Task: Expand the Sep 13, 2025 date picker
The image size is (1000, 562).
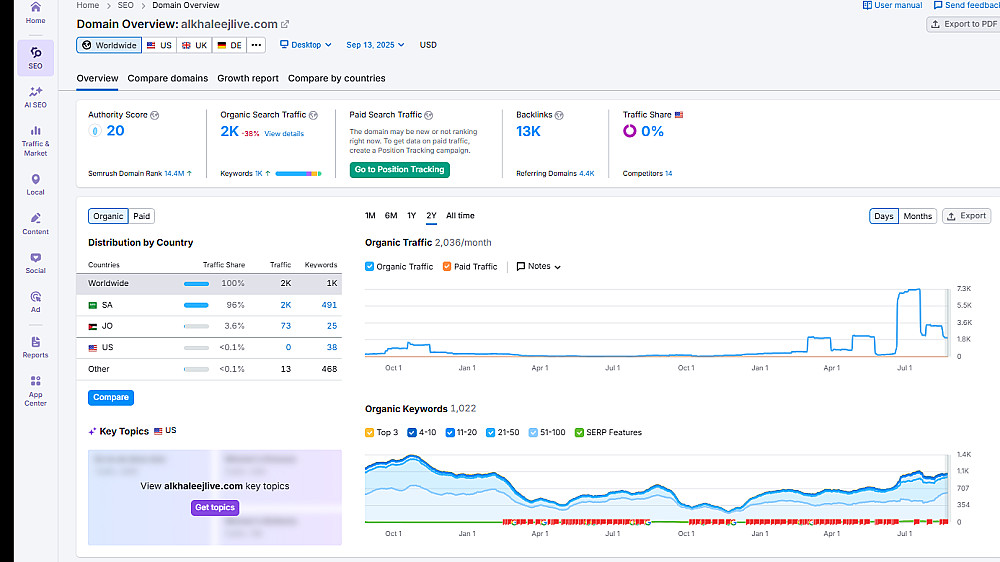Action: pos(375,45)
